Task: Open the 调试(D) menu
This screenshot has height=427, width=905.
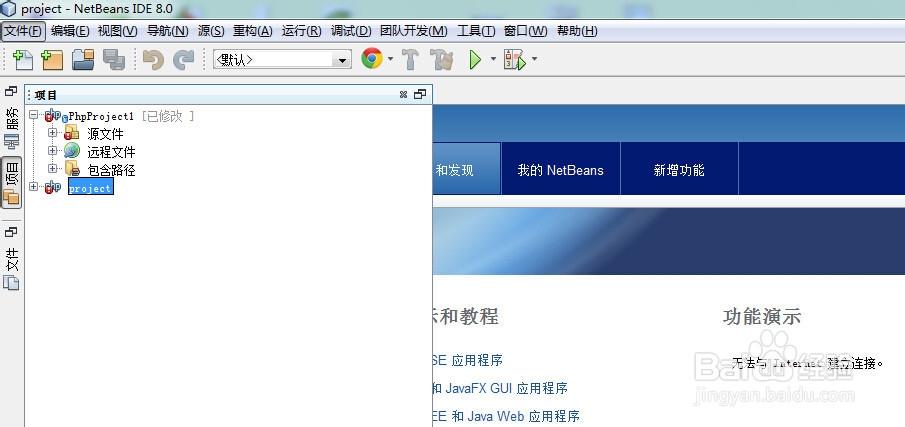Action: tap(351, 31)
